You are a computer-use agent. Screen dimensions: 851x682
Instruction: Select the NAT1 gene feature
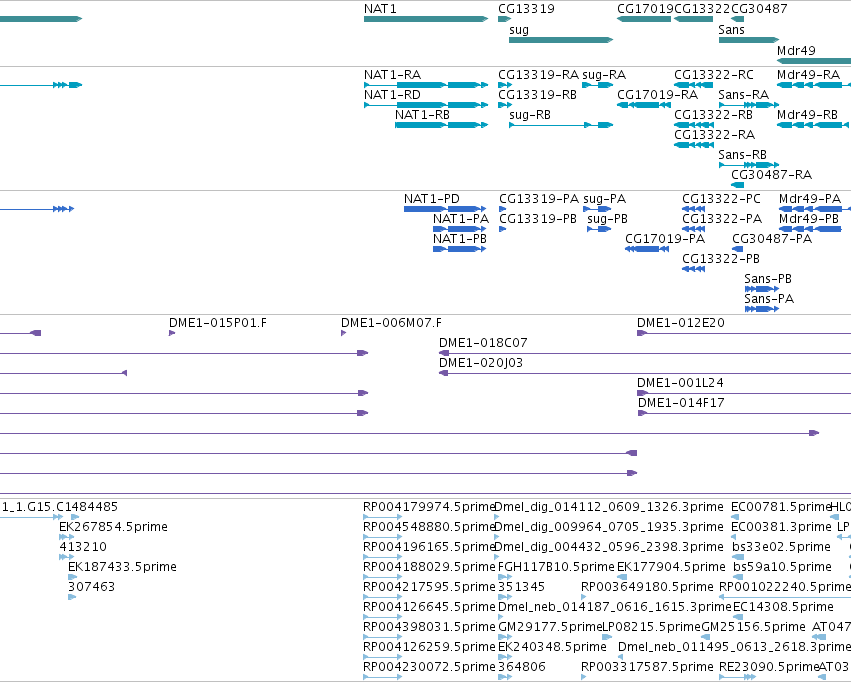tap(426, 19)
